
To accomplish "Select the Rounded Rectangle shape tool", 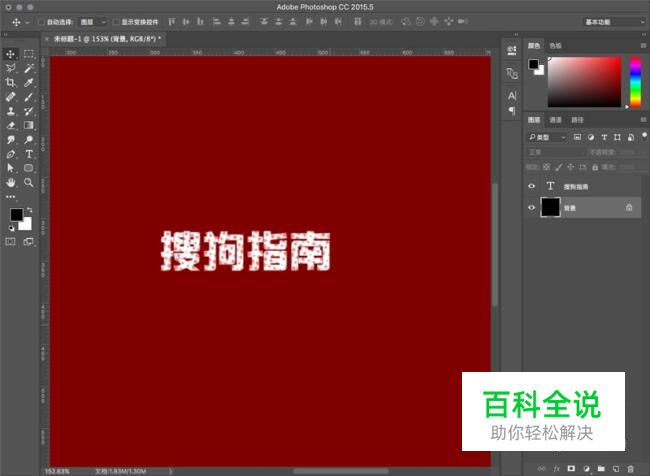I will click(x=29, y=168).
